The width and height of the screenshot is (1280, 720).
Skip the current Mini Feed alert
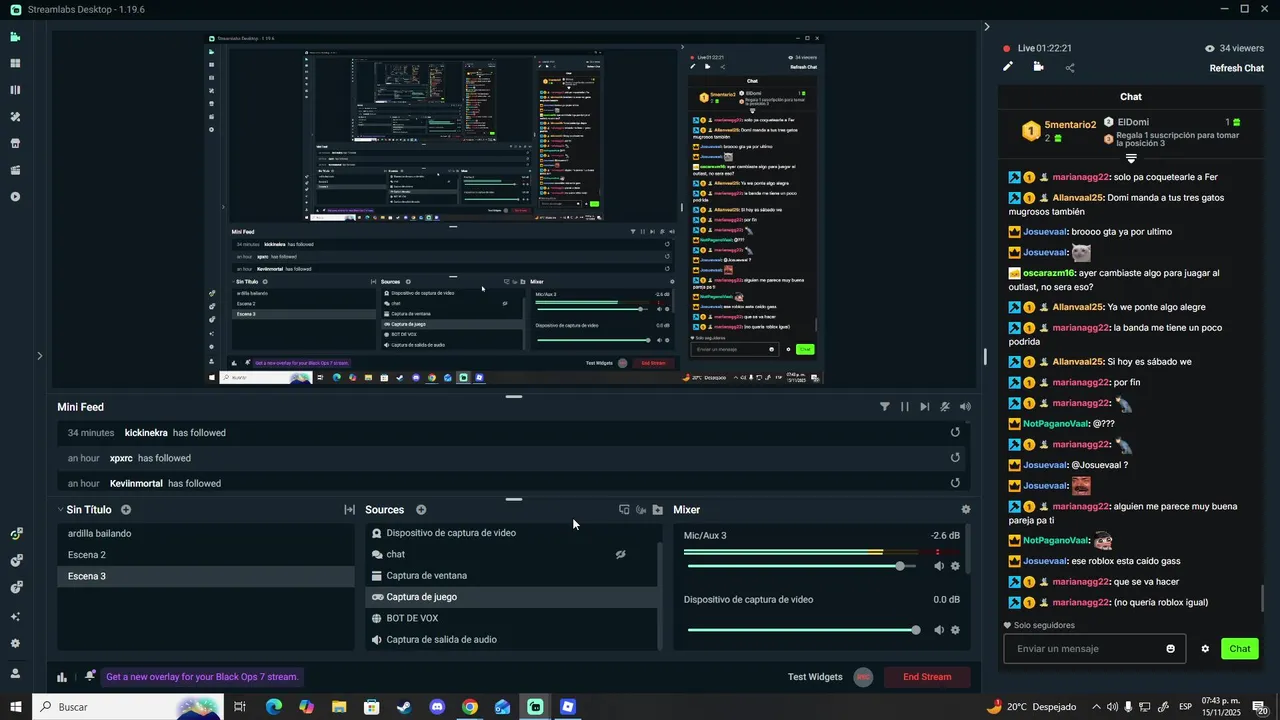[x=925, y=407]
